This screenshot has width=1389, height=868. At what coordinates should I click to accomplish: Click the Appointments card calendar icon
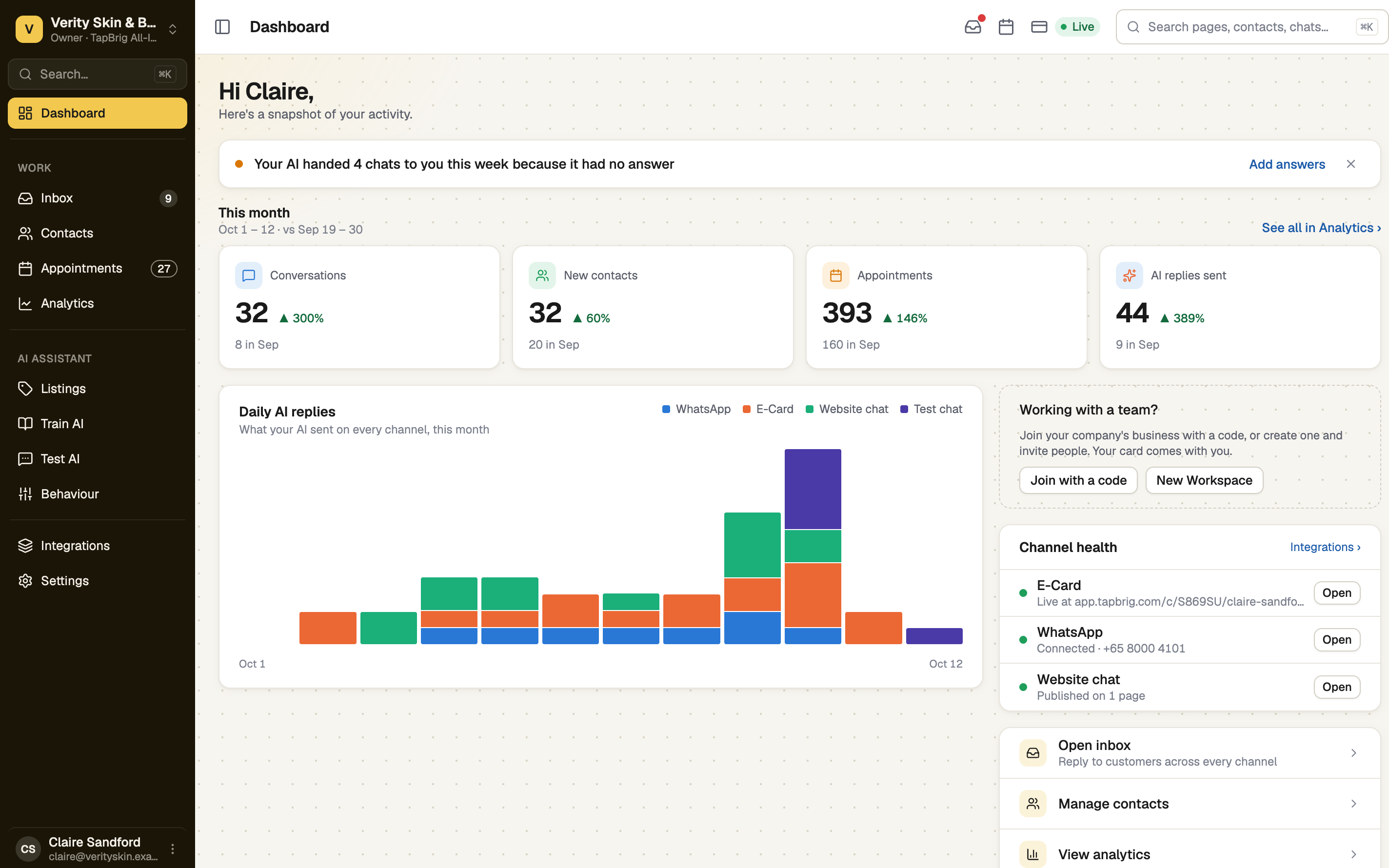[836, 276]
